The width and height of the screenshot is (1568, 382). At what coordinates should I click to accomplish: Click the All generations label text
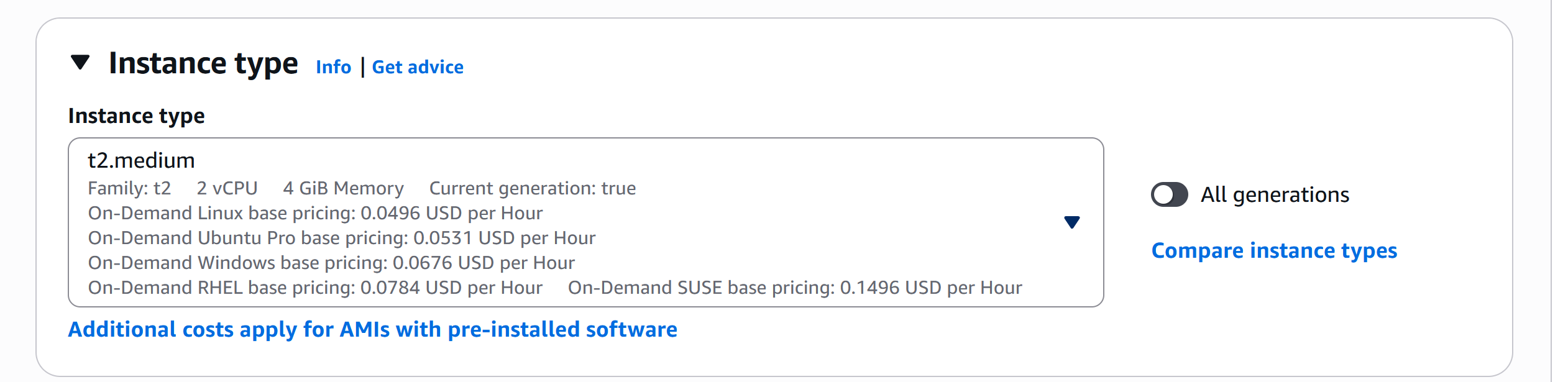pyautogui.click(x=1275, y=195)
